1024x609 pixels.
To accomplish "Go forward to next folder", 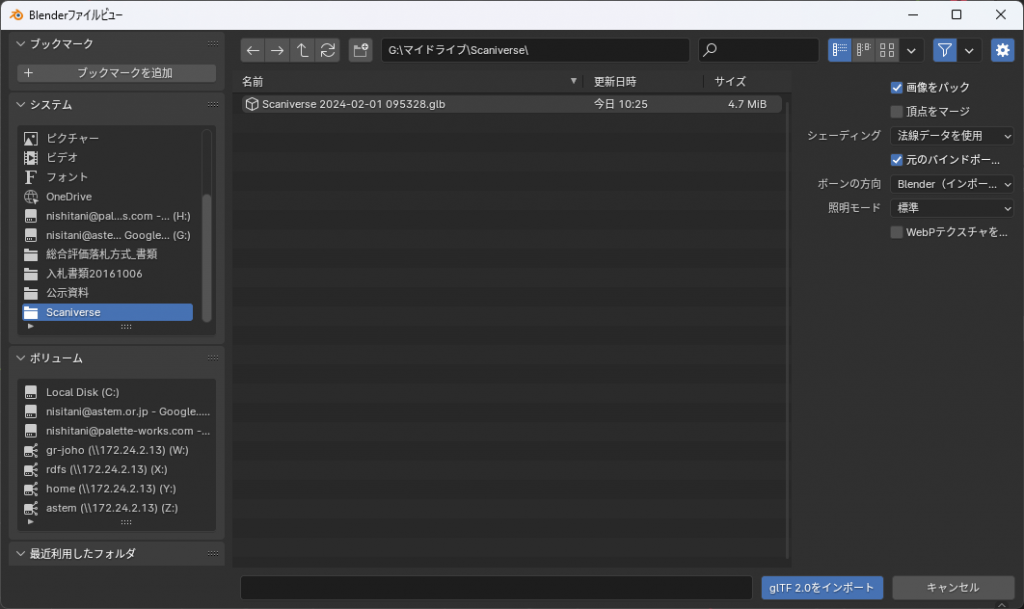I will coord(278,50).
